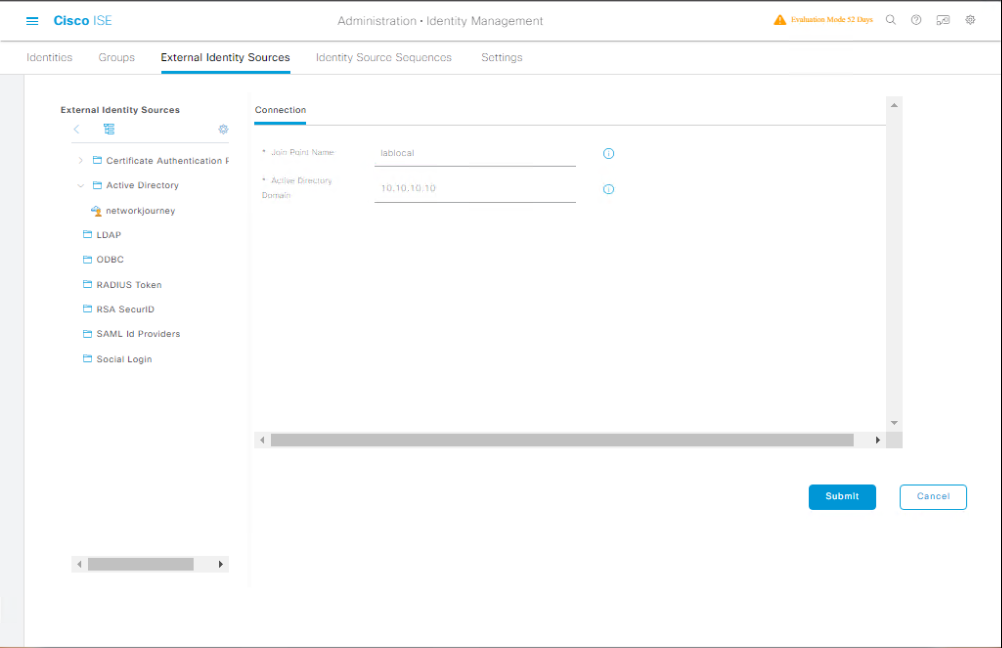Click the Evaluation Mode 52 Days link
This screenshot has width=1002, height=648.
coord(831,20)
